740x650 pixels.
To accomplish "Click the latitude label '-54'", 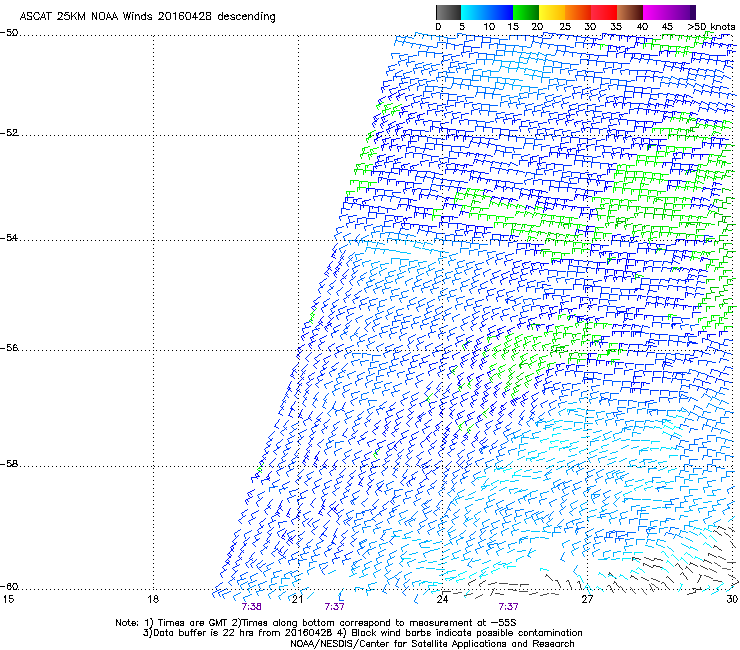I will click(x=9, y=238).
